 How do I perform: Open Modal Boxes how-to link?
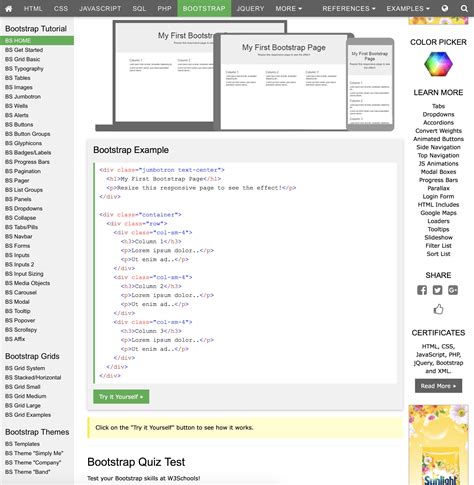tap(438, 172)
